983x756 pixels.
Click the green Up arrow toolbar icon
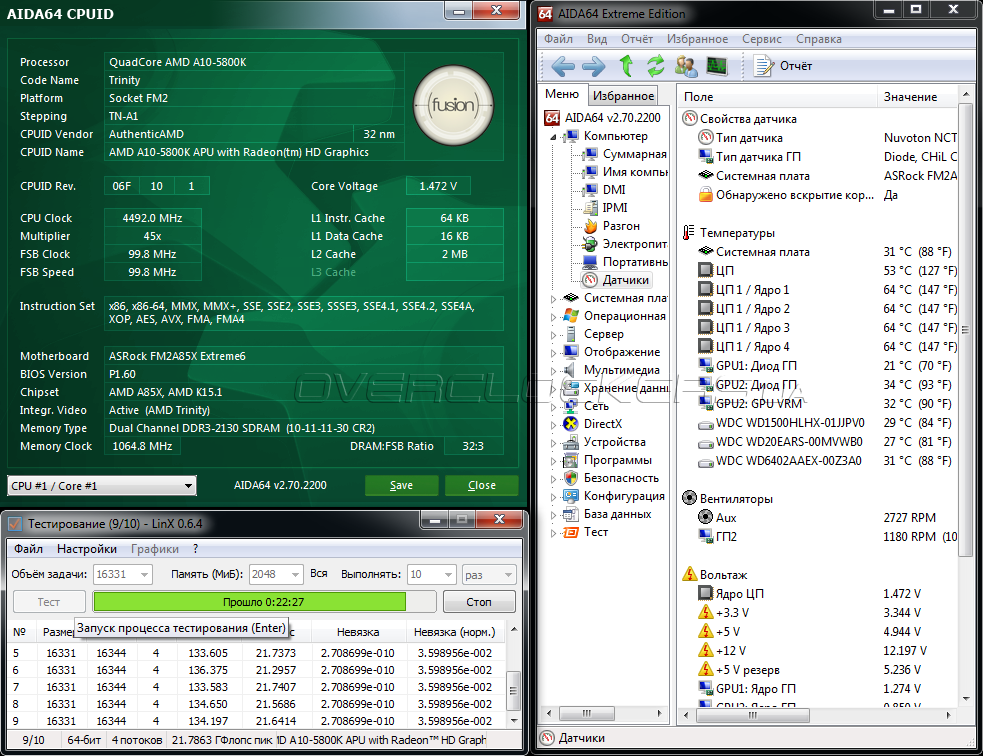pos(626,66)
